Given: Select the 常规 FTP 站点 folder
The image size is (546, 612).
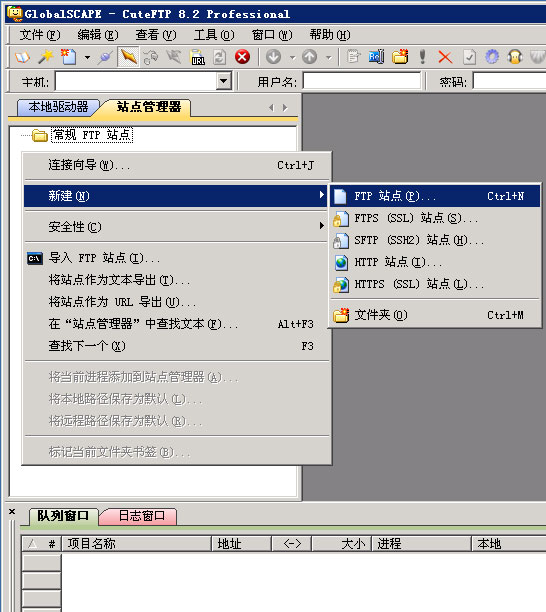Looking at the screenshot, I should (92, 135).
